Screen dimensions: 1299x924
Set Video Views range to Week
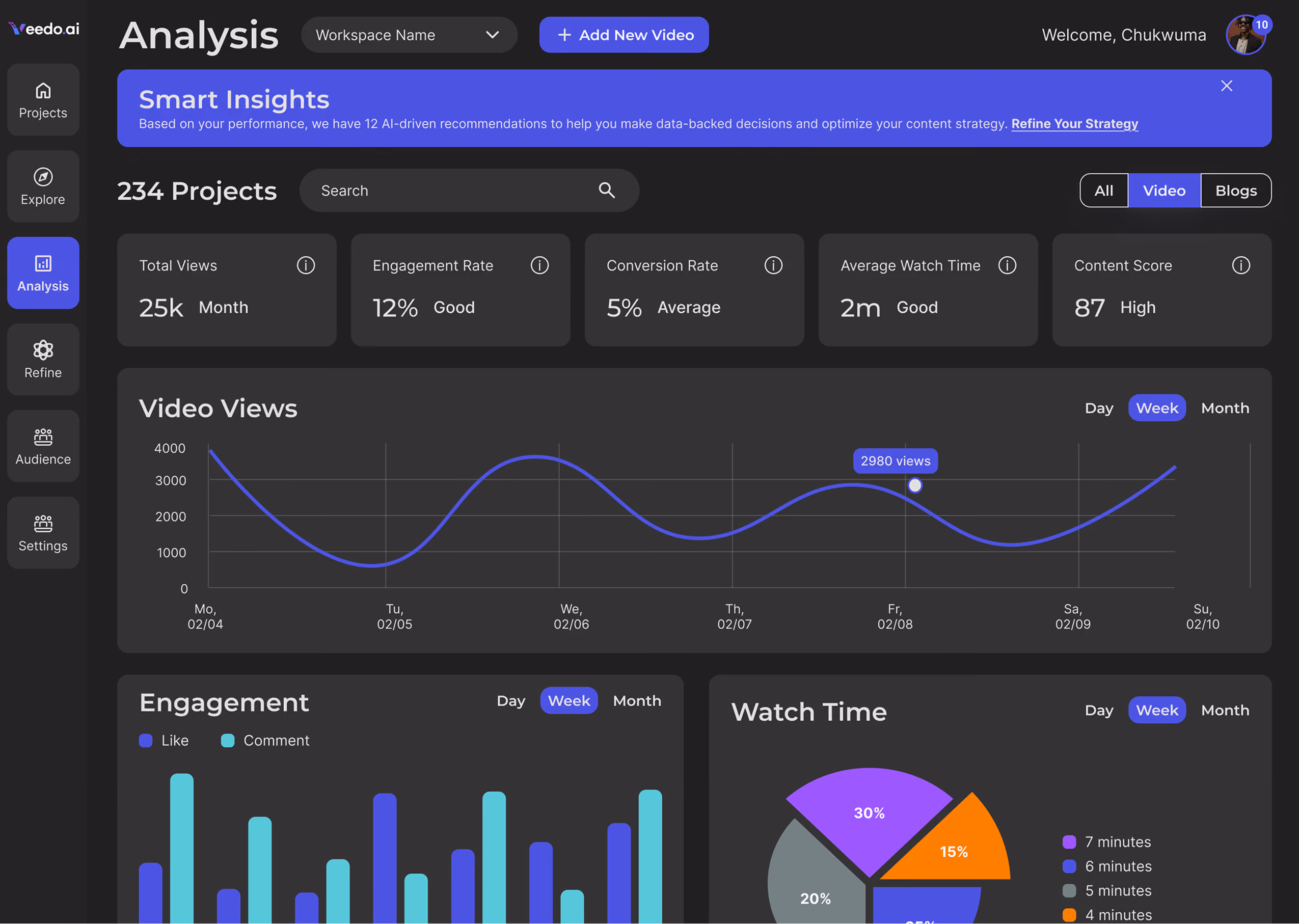(x=1157, y=408)
